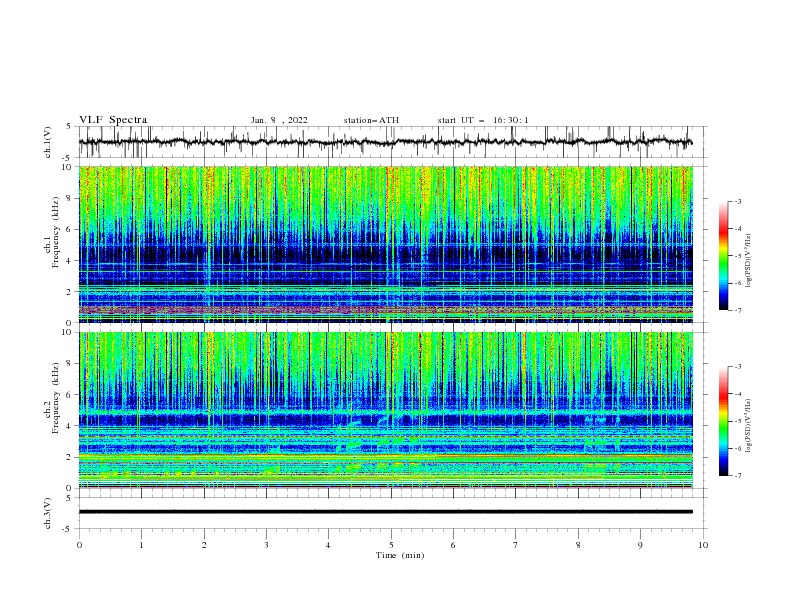
Task: Click the ch.1 voltage waveform trace
Action: tap(385, 142)
